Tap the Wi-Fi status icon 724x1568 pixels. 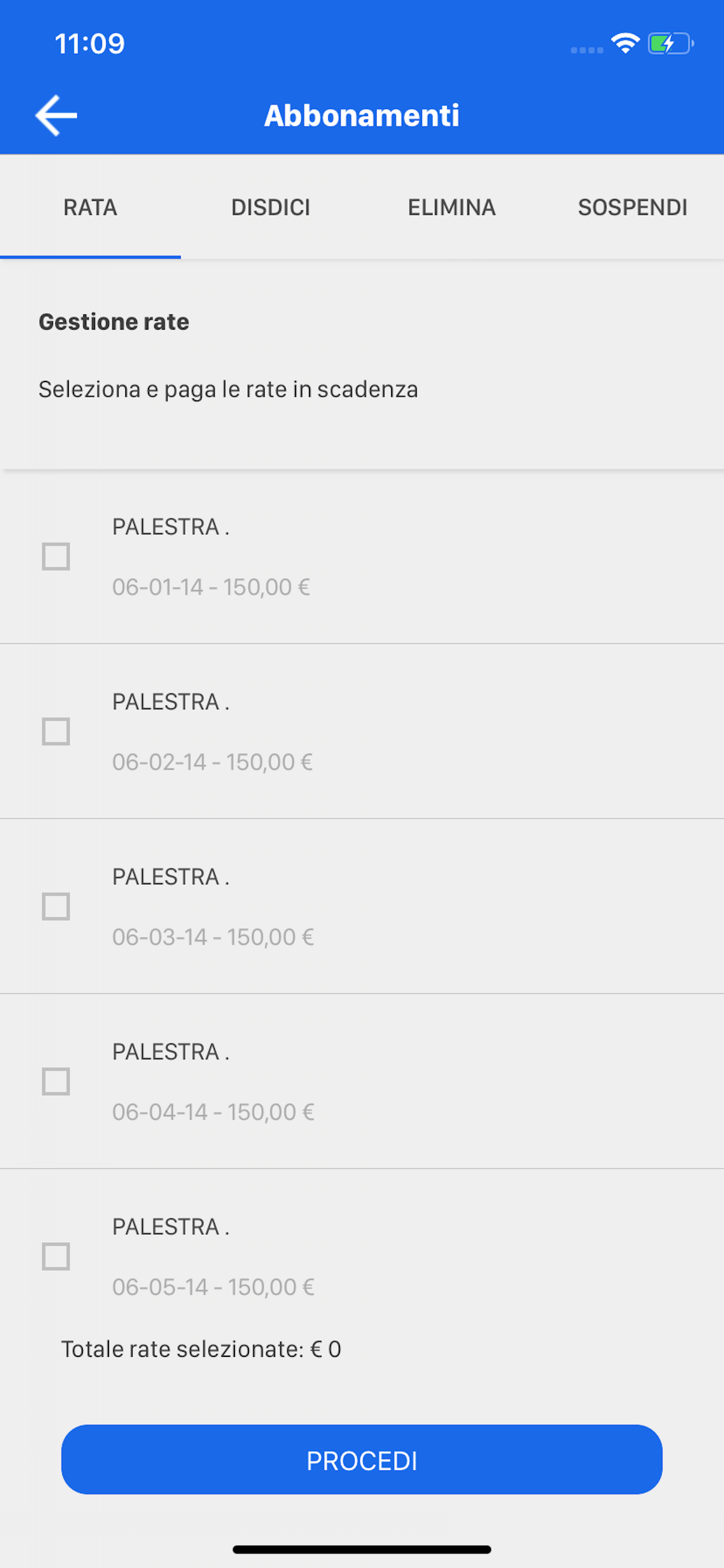(x=625, y=43)
